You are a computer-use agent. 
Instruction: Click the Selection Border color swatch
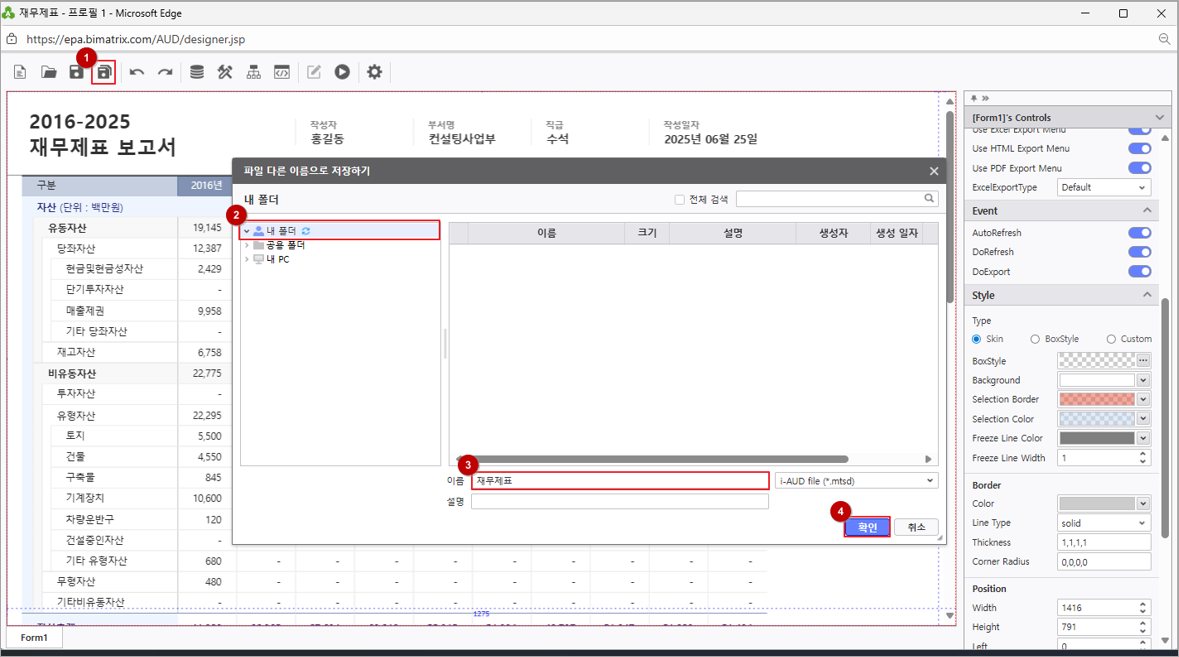[1096, 400]
